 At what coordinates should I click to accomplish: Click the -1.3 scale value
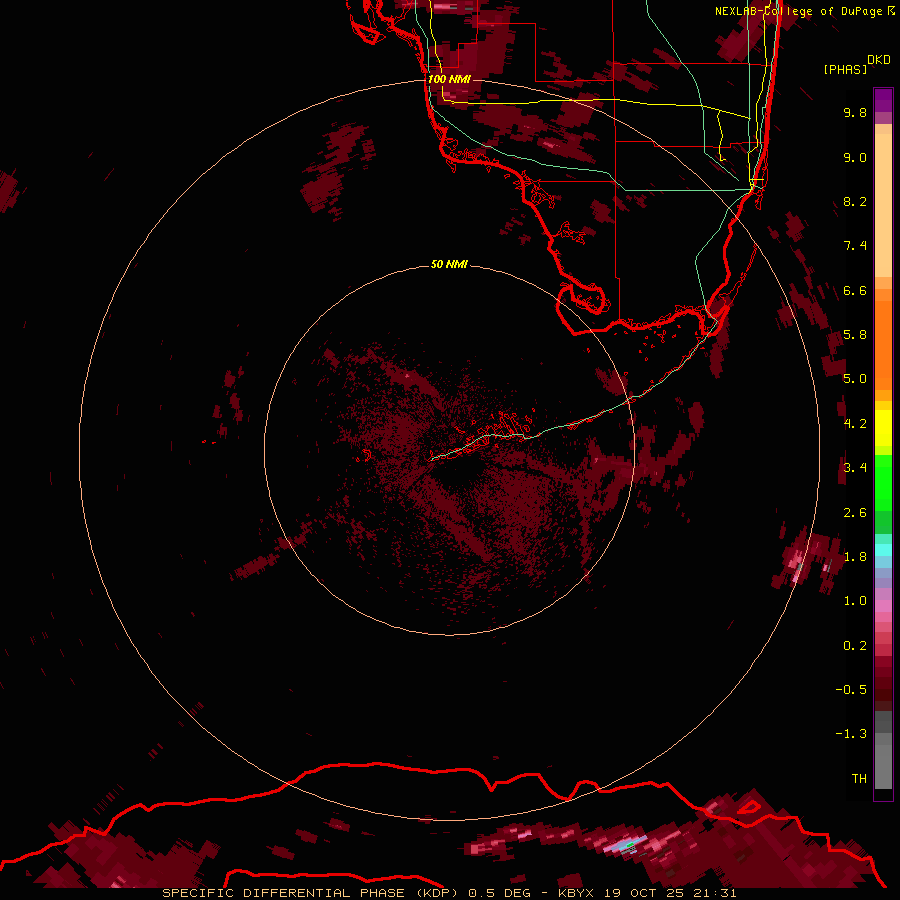click(851, 734)
